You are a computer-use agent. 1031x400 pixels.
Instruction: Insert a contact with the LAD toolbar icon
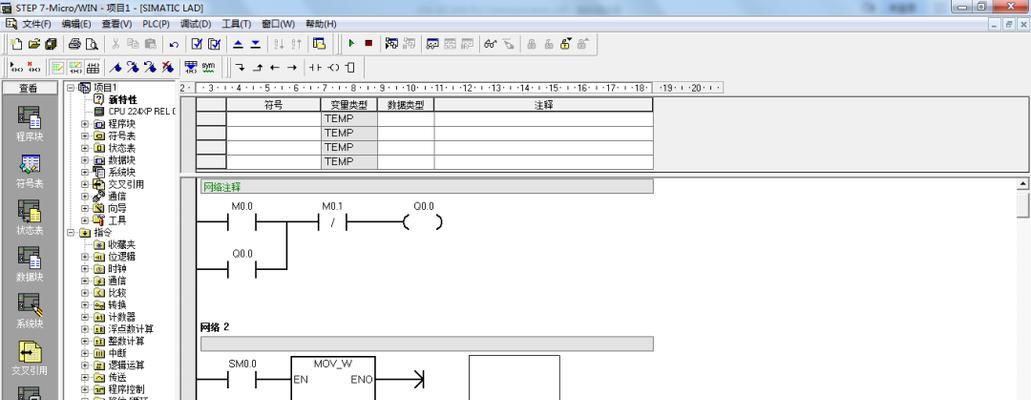(315, 67)
